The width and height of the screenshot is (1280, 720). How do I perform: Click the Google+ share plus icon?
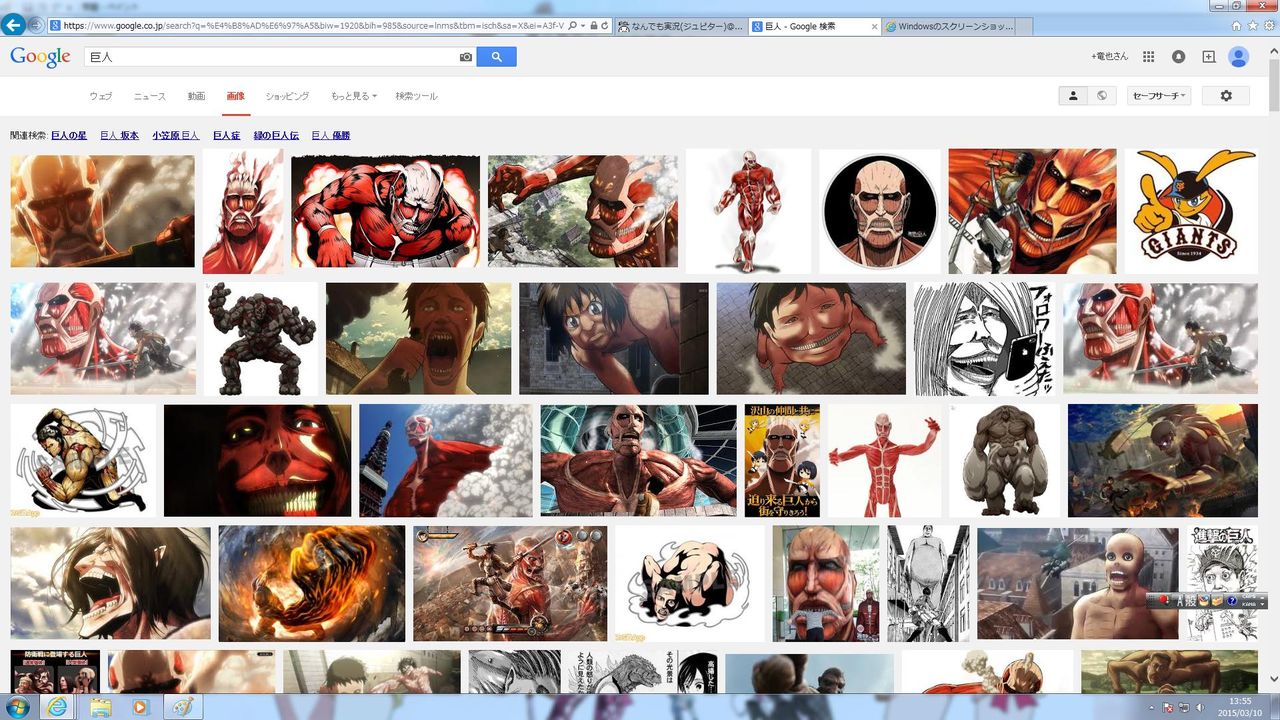tap(1208, 57)
